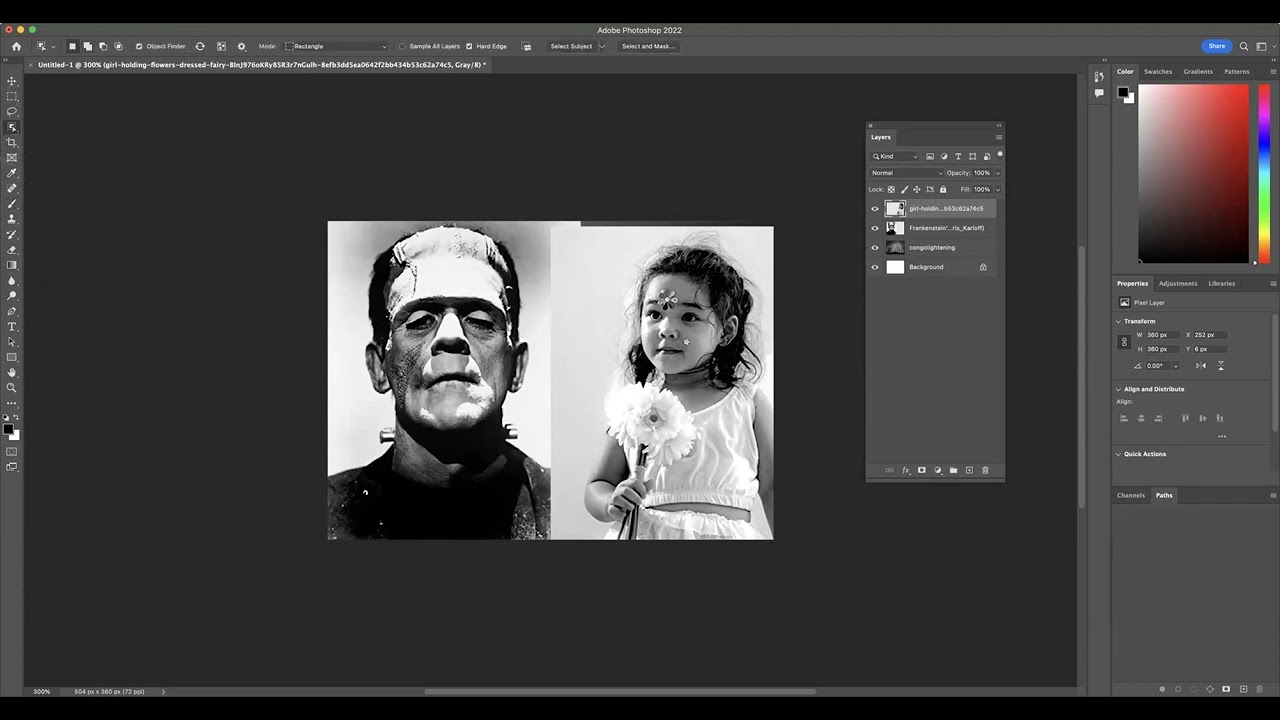Open the layer Kind filter dropdown
The image size is (1280, 720).
(894, 156)
